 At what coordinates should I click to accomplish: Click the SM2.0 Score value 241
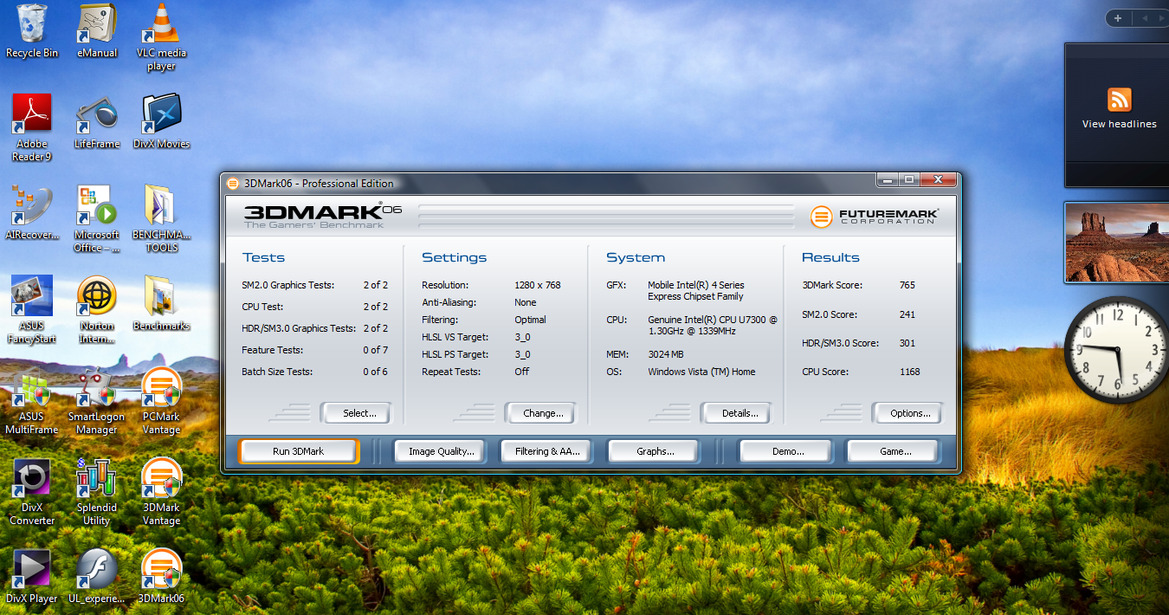(x=907, y=315)
